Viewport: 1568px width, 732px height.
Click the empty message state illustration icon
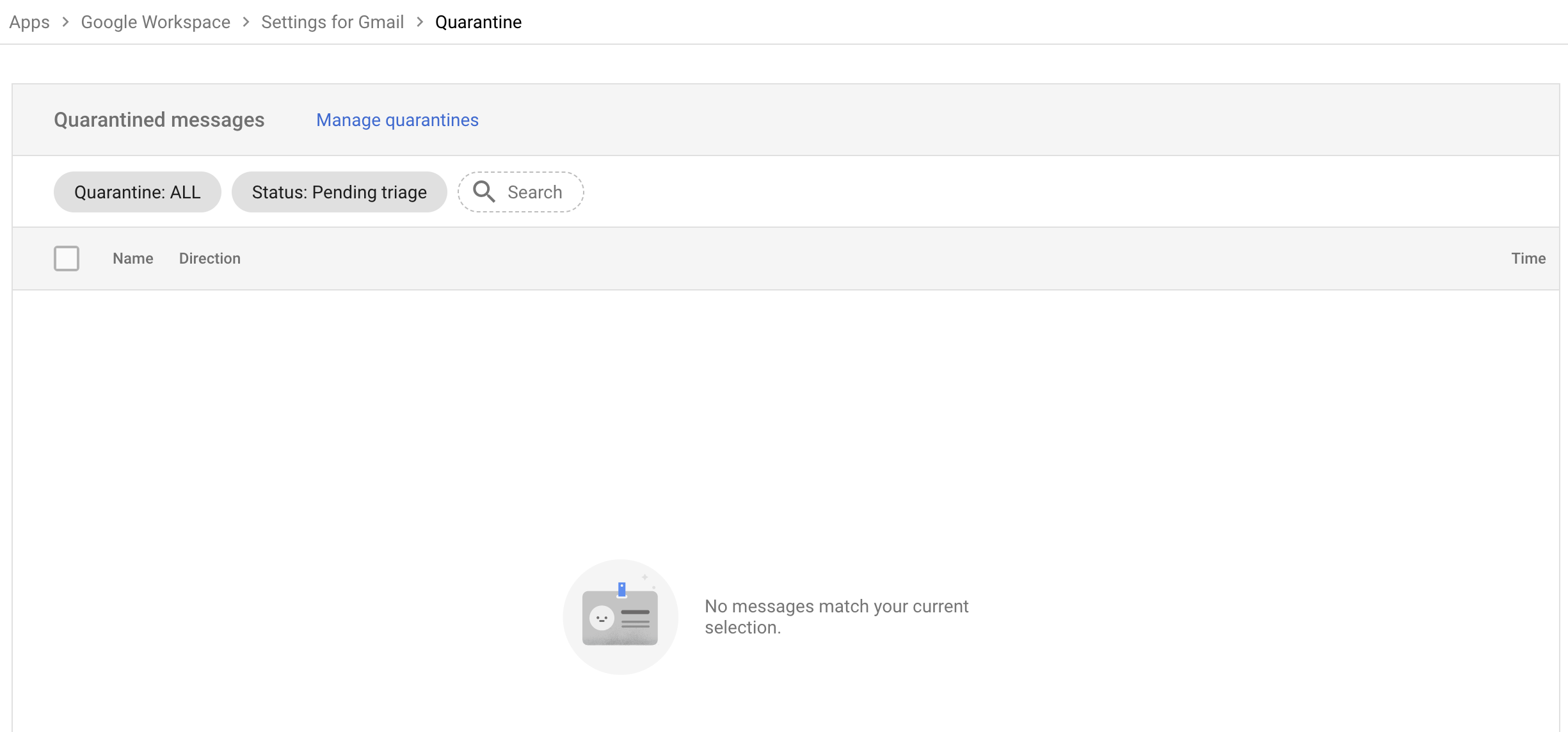pos(619,617)
